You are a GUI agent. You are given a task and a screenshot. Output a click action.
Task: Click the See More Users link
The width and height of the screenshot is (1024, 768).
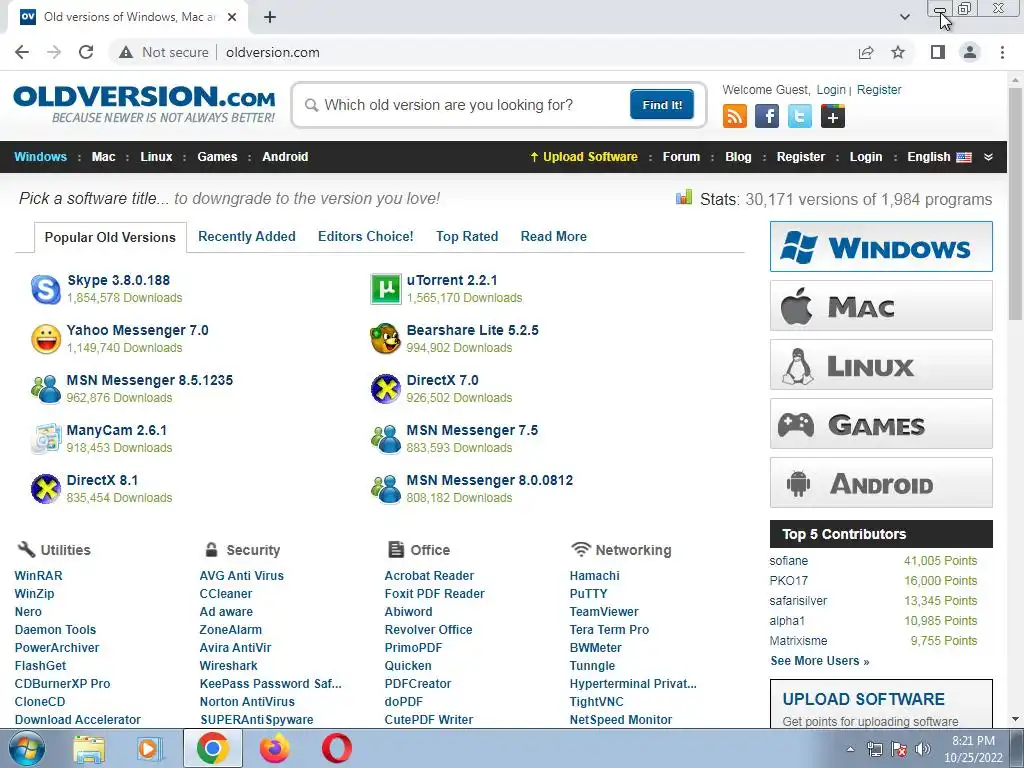pos(820,661)
